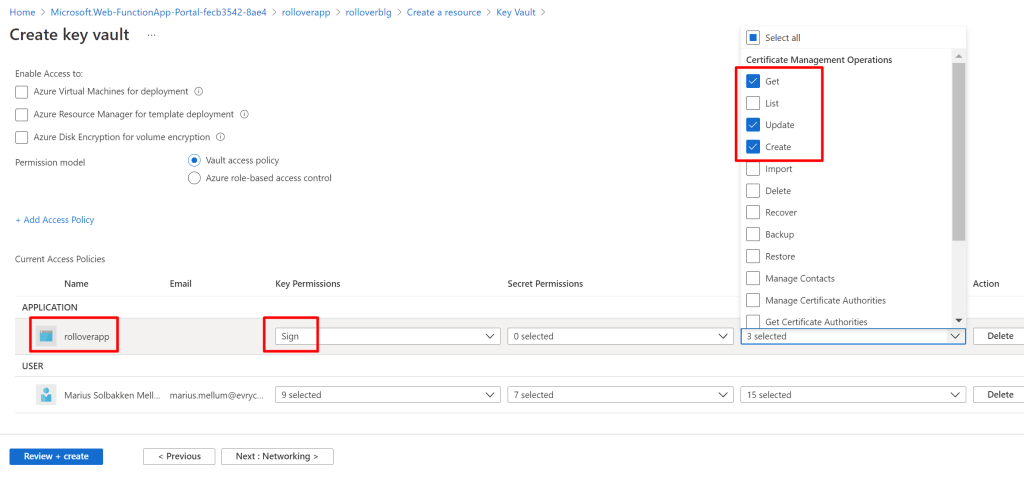Viewport: 1024px width, 477px height.
Task: Select Azure role-based access control option
Action: point(194,178)
